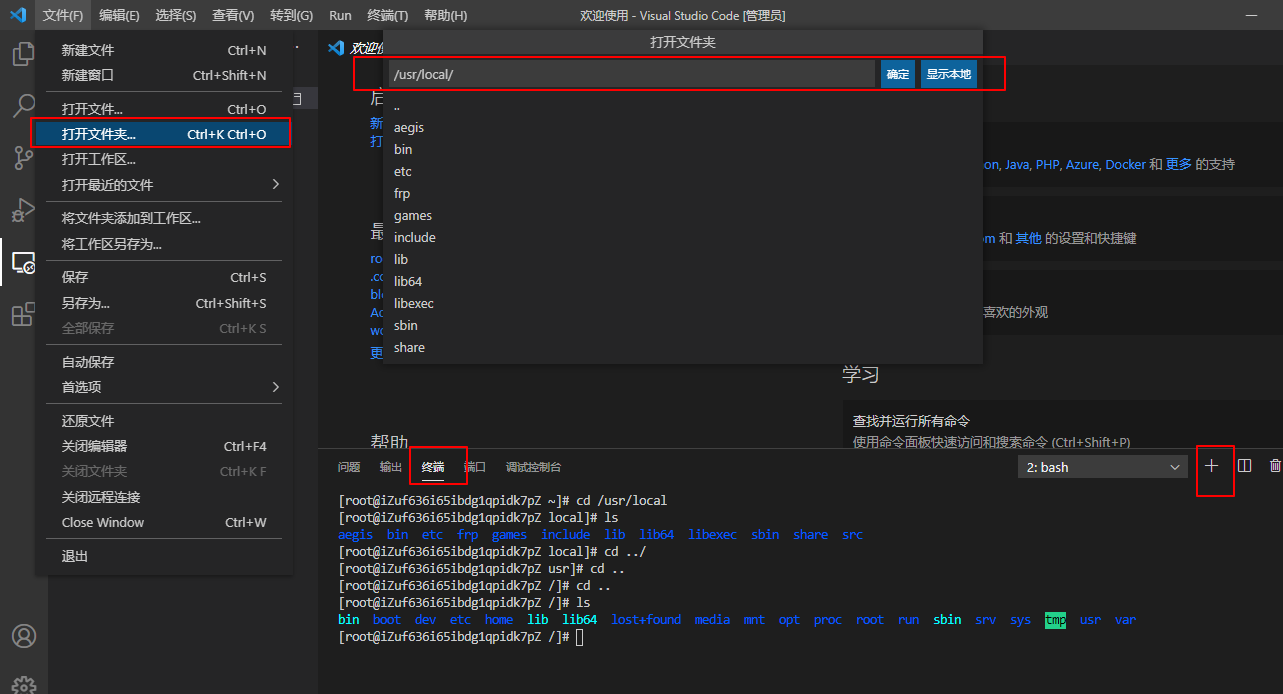Kill the terminal with trash icon
This screenshot has width=1283, height=694.
coord(1275,466)
